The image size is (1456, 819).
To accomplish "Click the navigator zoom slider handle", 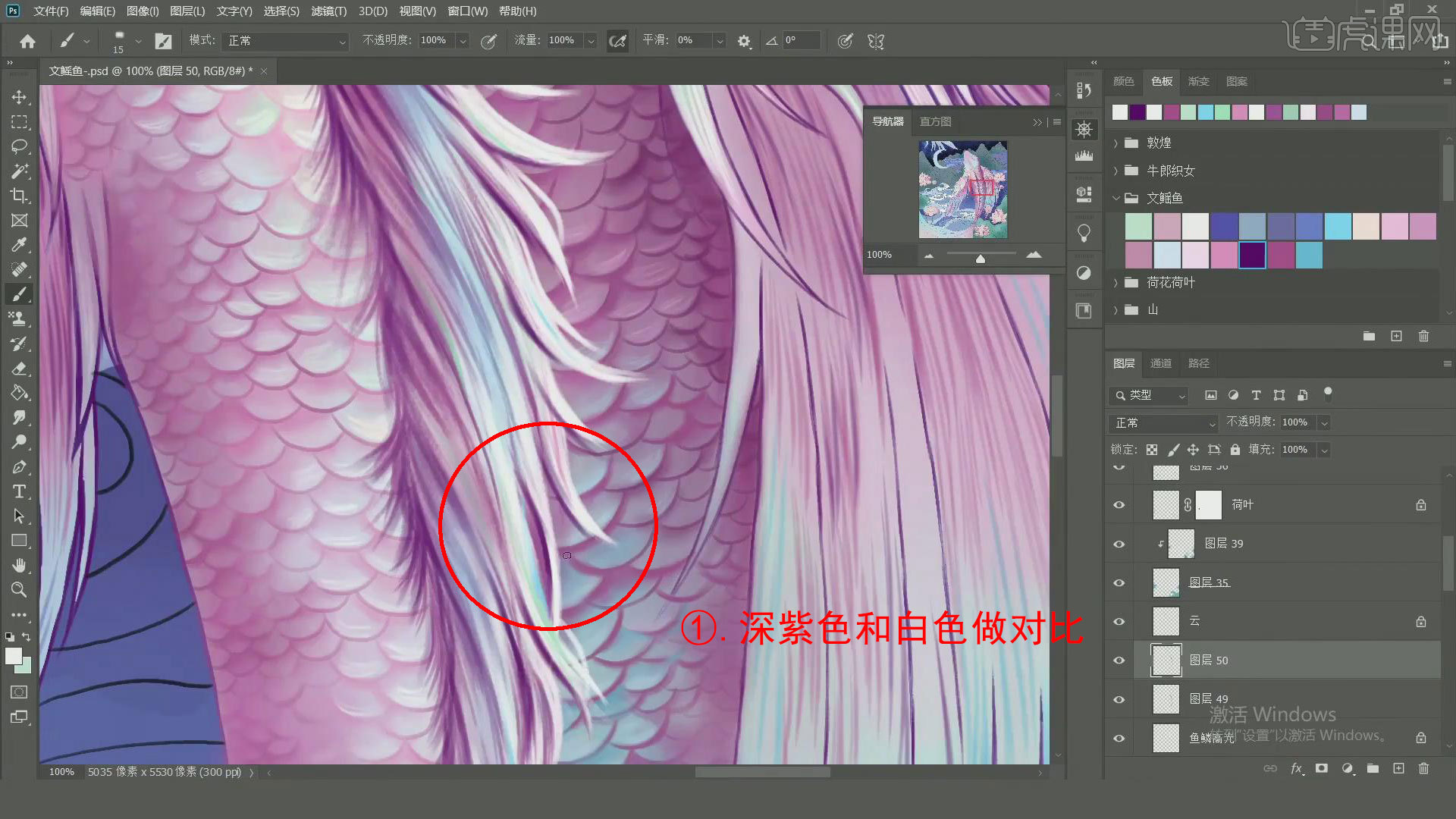I will click(981, 259).
